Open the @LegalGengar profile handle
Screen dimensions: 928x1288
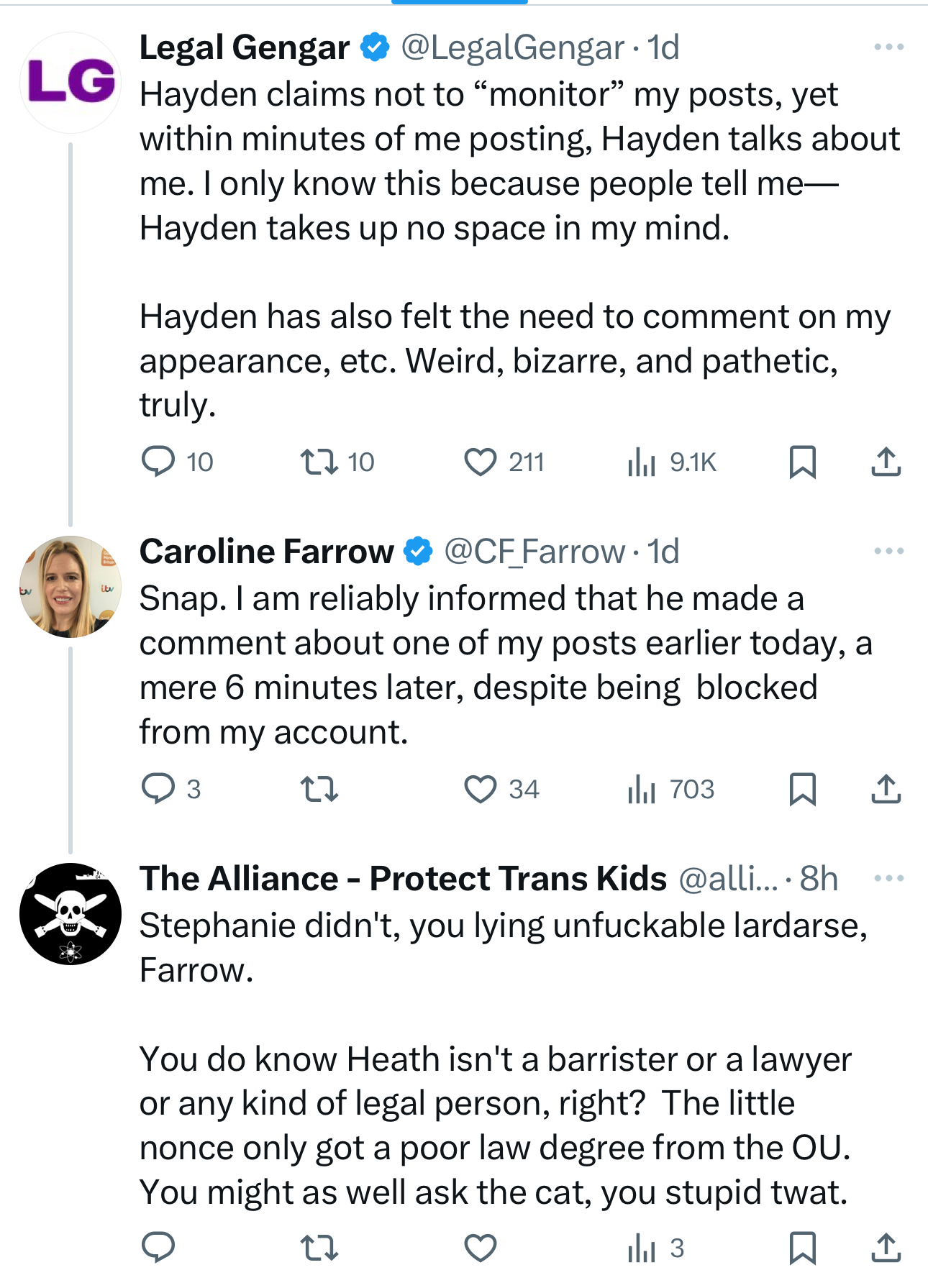pos(512,48)
